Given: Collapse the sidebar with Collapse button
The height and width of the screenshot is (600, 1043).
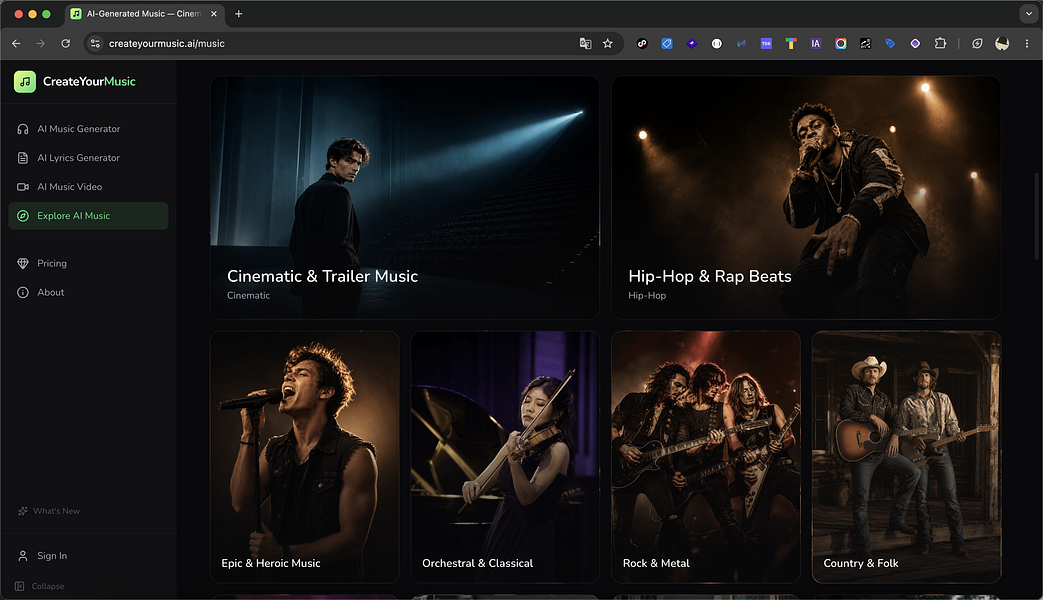Looking at the screenshot, I should tap(40, 586).
